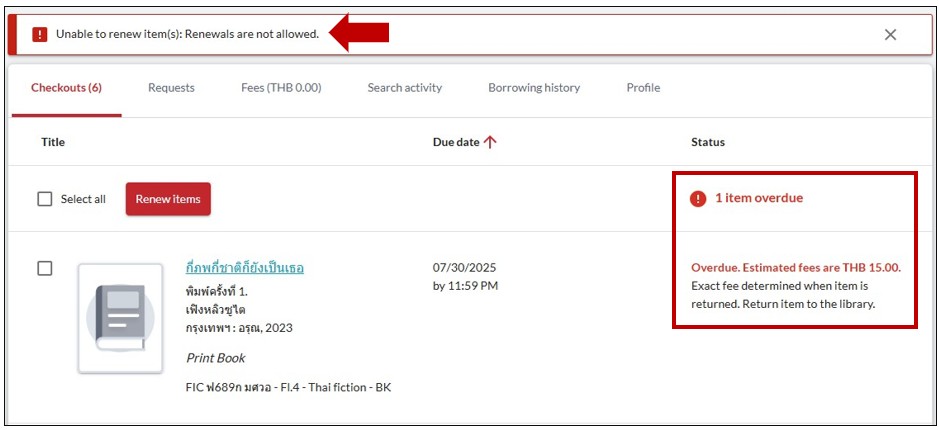Image resolution: width=939 pixels, height=430 pixels.
Task: View the Borrowing history tab
Action: (534, 88)
